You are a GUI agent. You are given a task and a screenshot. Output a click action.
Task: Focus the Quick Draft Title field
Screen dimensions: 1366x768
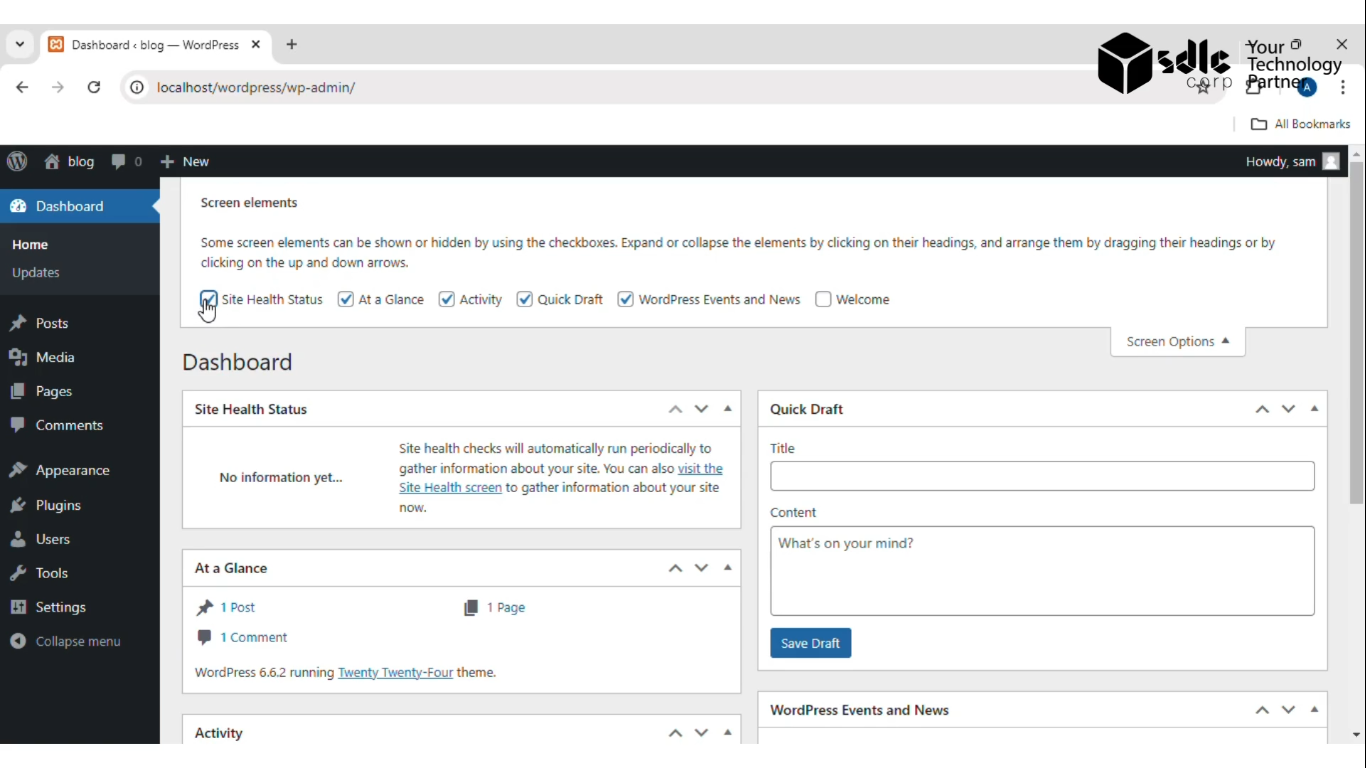[1042, 476]
